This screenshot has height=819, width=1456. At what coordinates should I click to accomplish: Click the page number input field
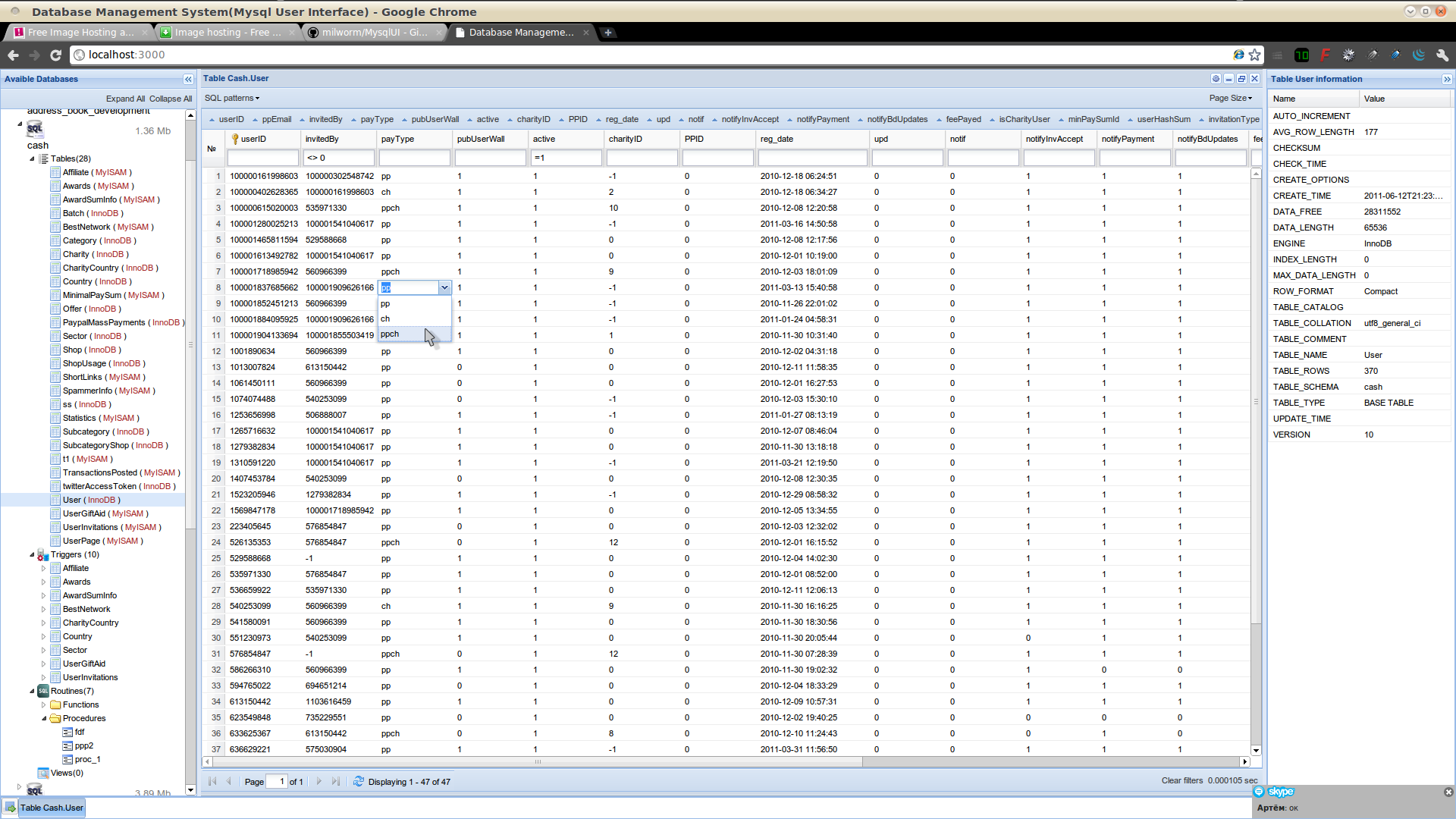click(277, 781)
